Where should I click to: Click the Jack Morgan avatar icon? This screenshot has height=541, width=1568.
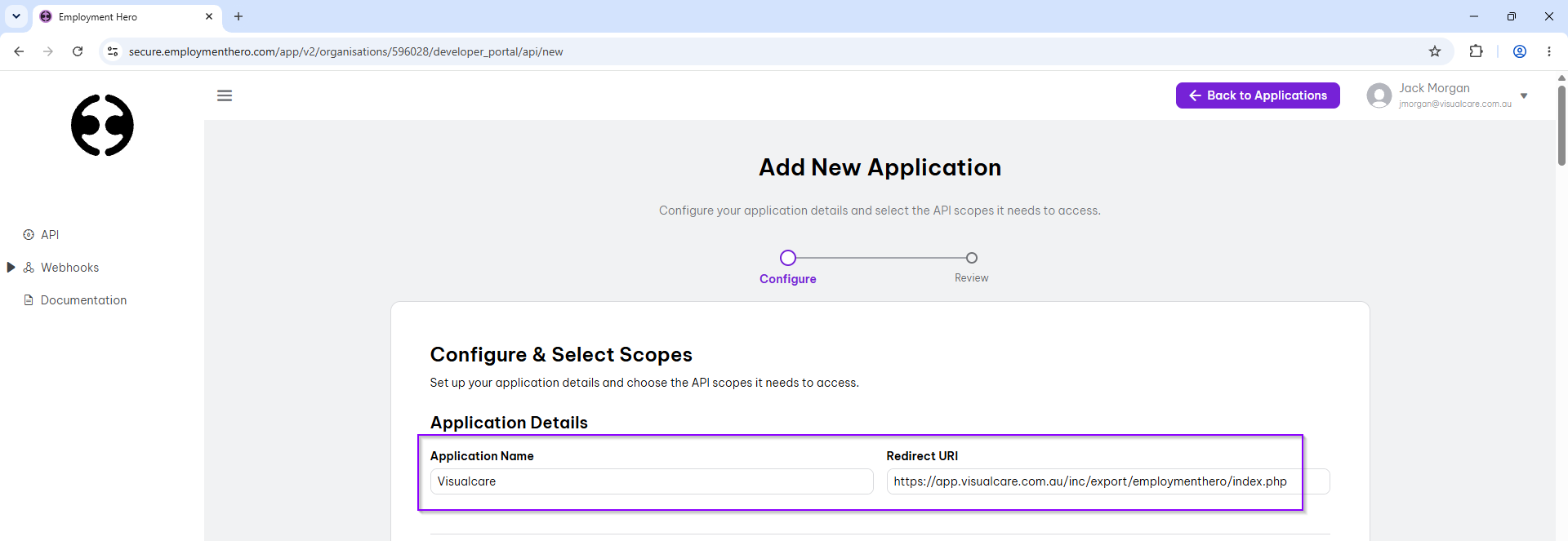[1379, 95]
